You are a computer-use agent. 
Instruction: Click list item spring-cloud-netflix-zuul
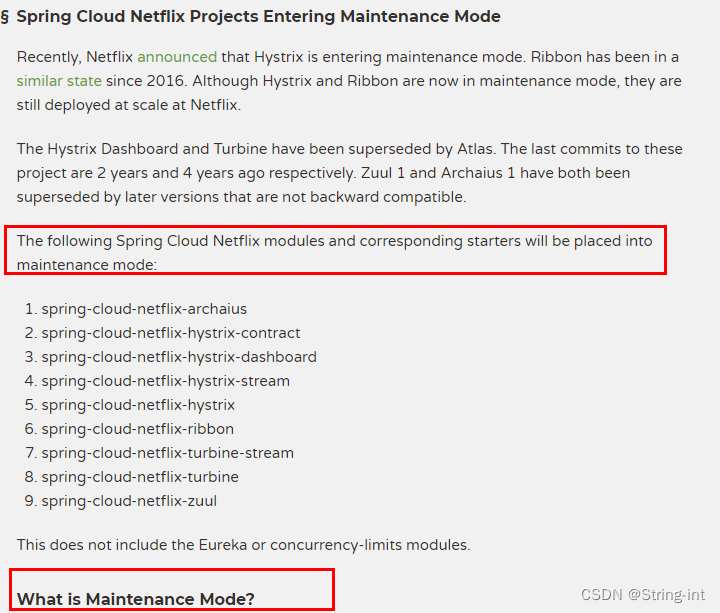click(x=129, y=501)
